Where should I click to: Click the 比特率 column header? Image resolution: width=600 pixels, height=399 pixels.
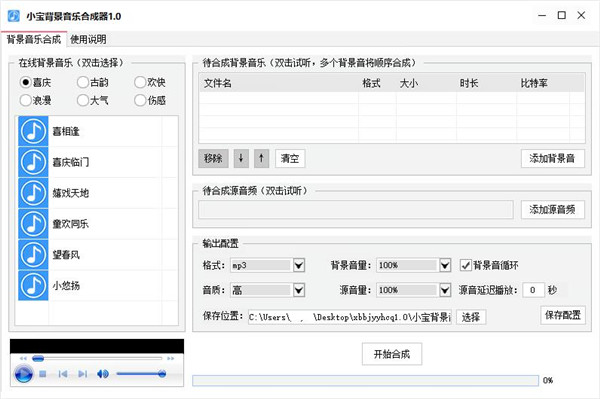(543, 83)
